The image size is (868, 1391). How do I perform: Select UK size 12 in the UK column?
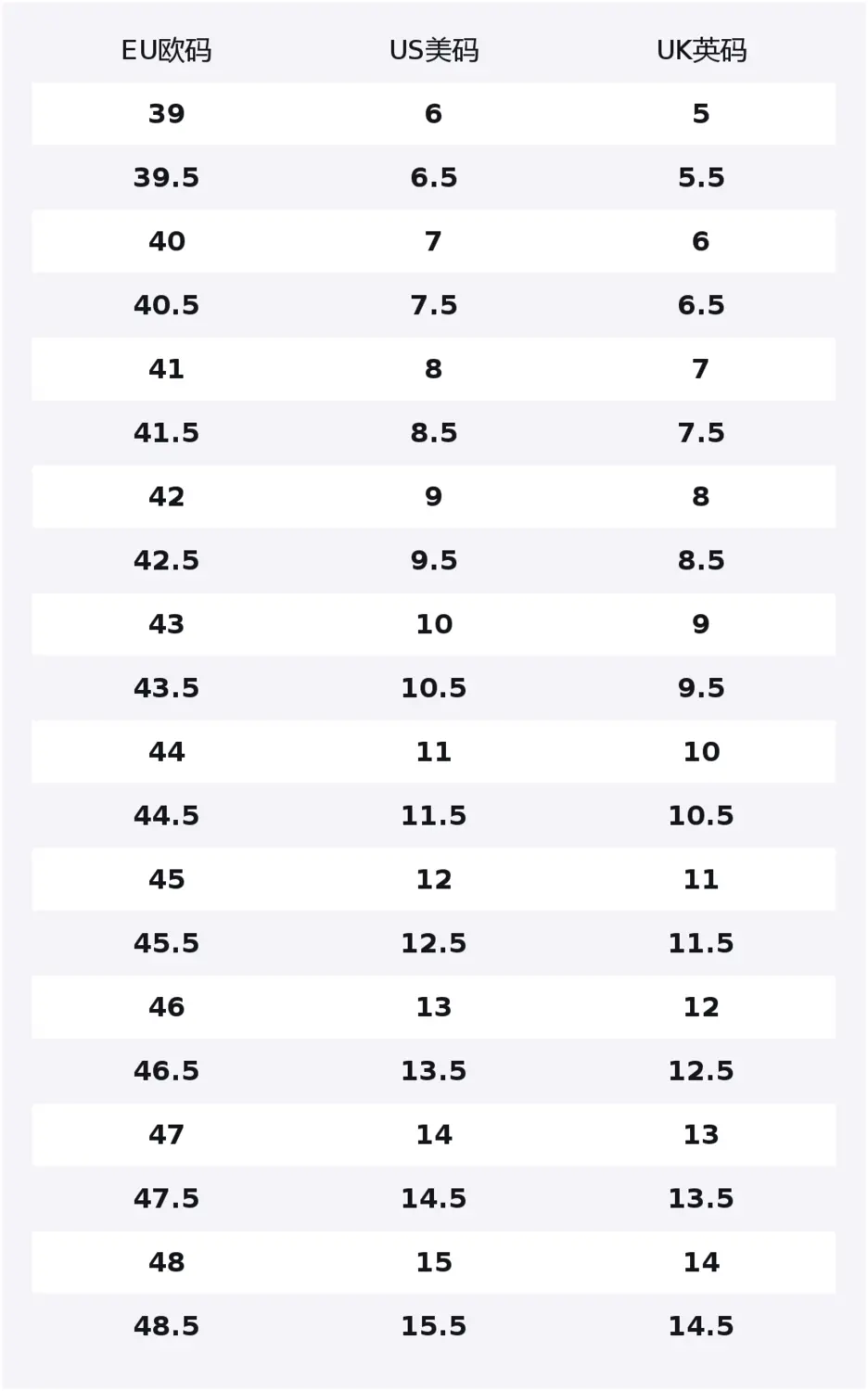(x=701, y=1007)
